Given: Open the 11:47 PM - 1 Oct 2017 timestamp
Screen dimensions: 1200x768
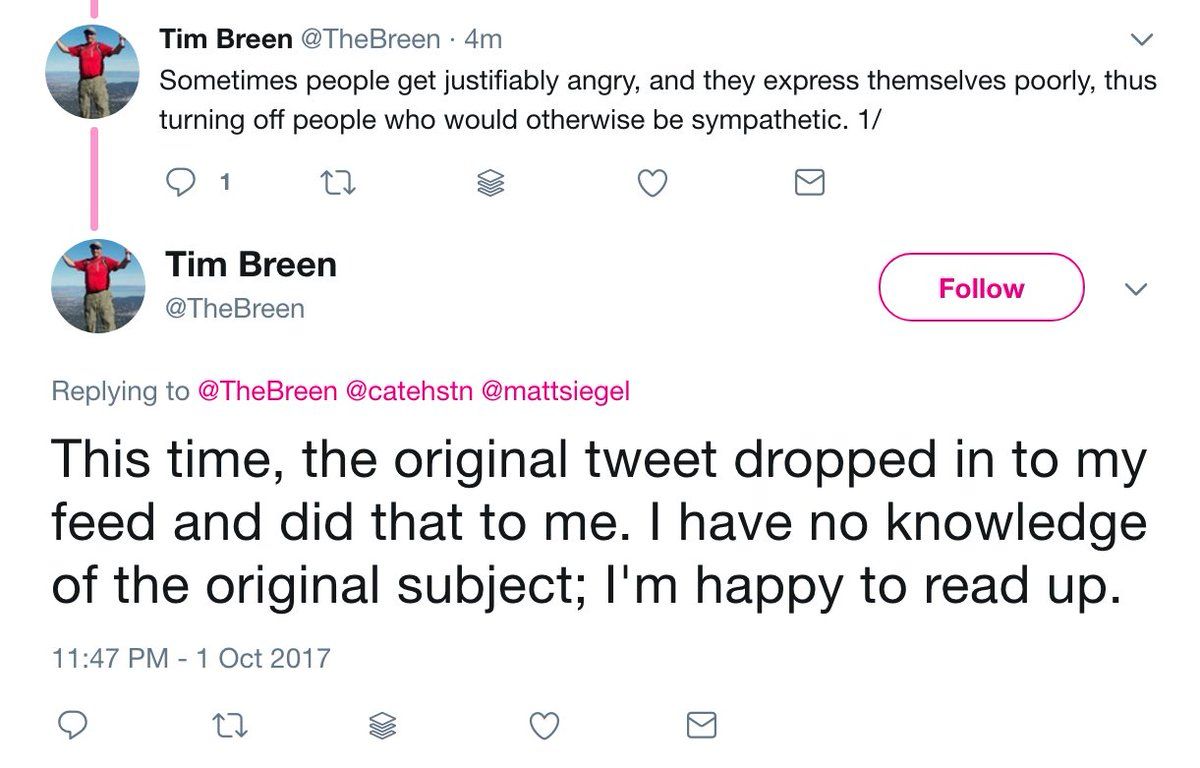Looking at the screenshot, I should [x=190, y=658].
